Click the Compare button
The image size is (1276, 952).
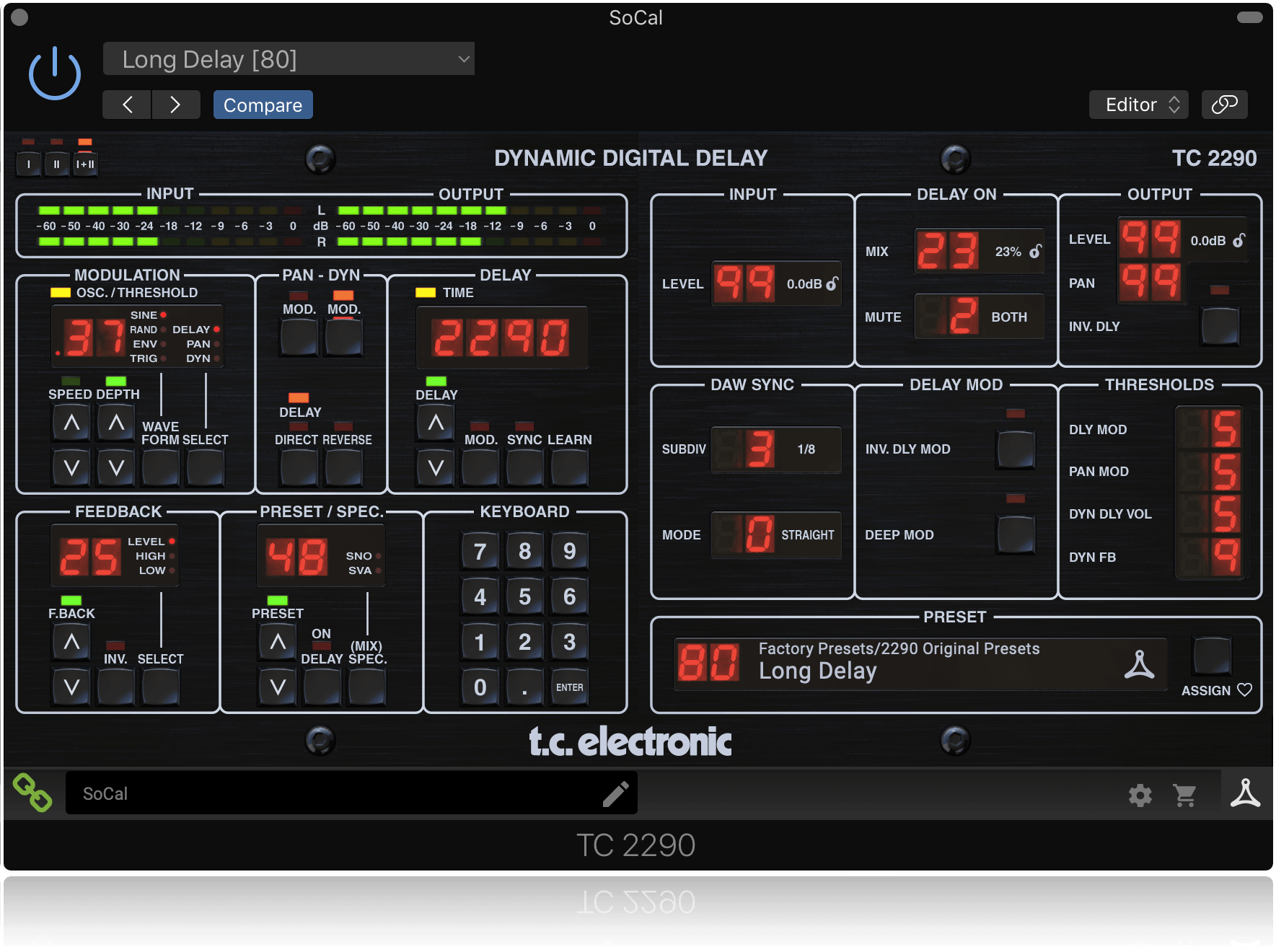(263, 105)
